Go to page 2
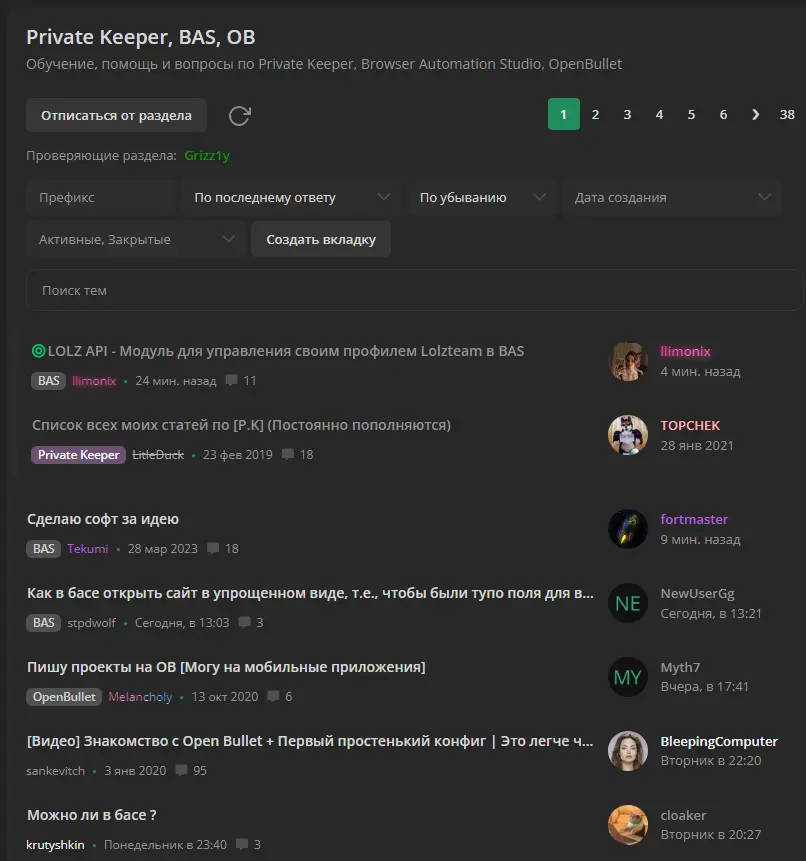This screenshot has height=861, width=806. click(595, 115)
